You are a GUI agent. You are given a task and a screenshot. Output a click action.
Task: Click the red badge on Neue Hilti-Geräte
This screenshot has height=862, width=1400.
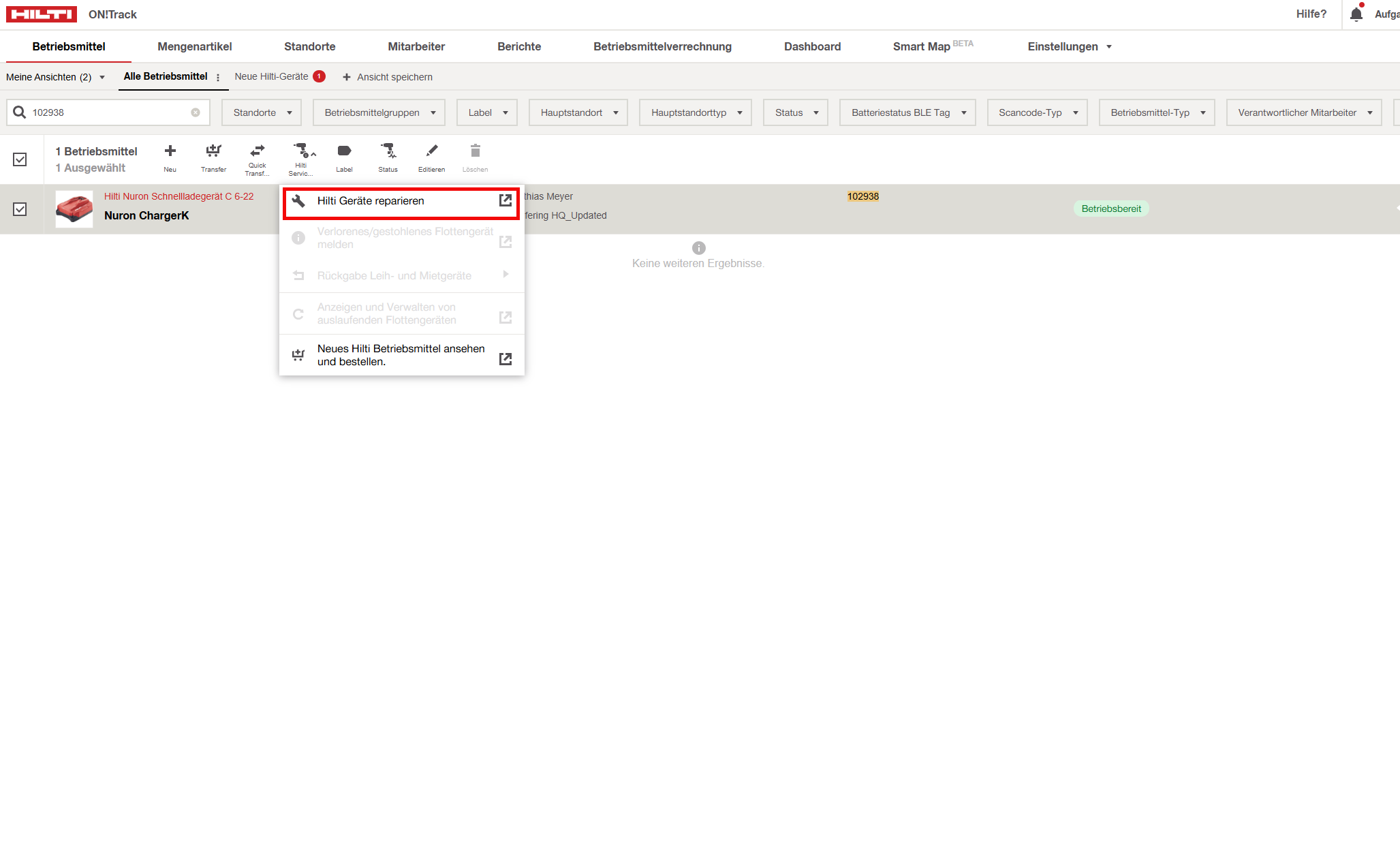319,76
